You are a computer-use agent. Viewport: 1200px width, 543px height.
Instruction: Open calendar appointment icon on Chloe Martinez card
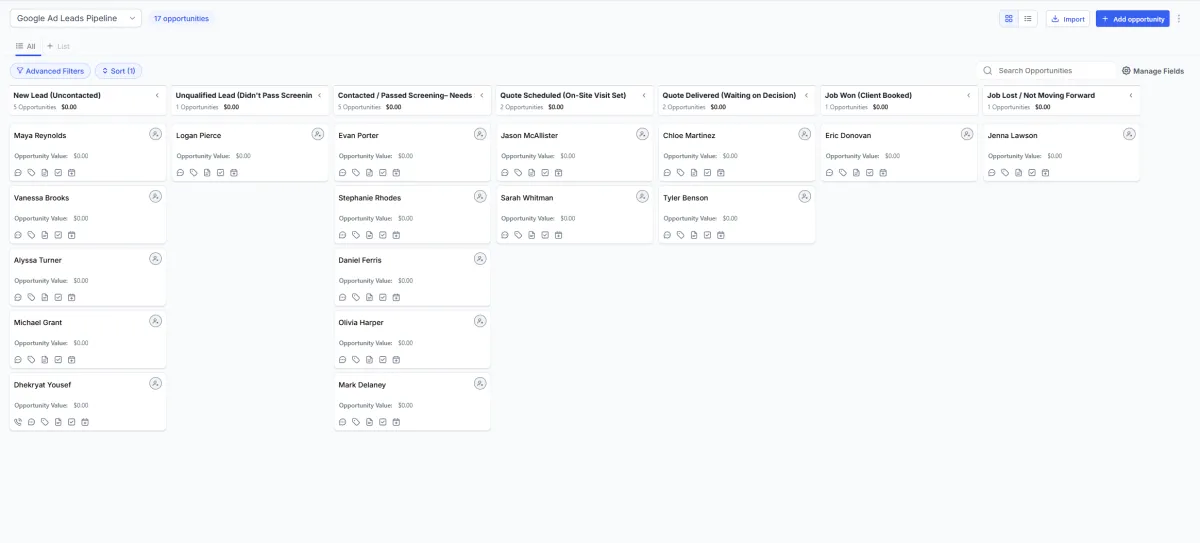click(x=721, y=173)
